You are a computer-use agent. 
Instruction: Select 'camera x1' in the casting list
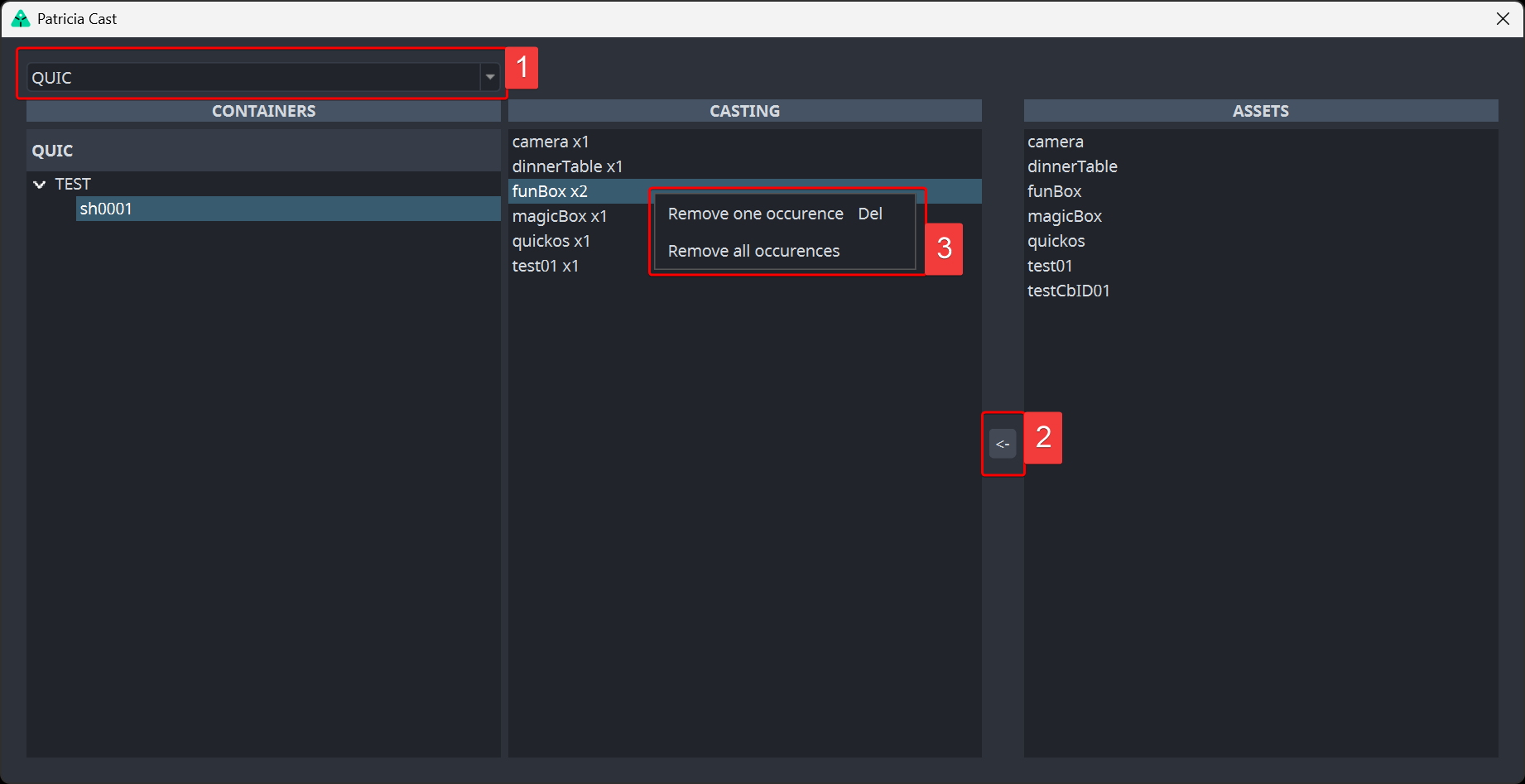(551, 142)
